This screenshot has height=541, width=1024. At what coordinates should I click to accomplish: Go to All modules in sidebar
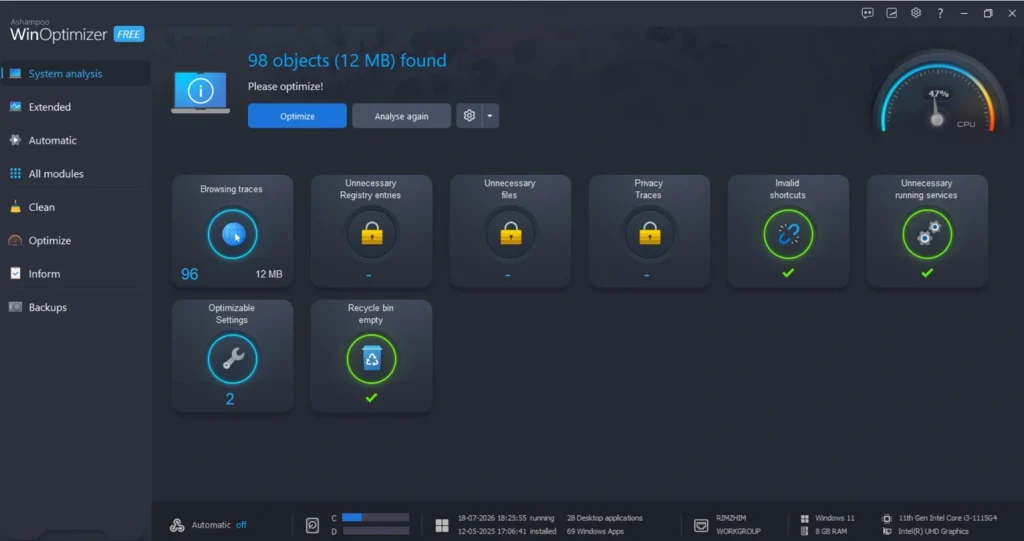tap(76, 174)
